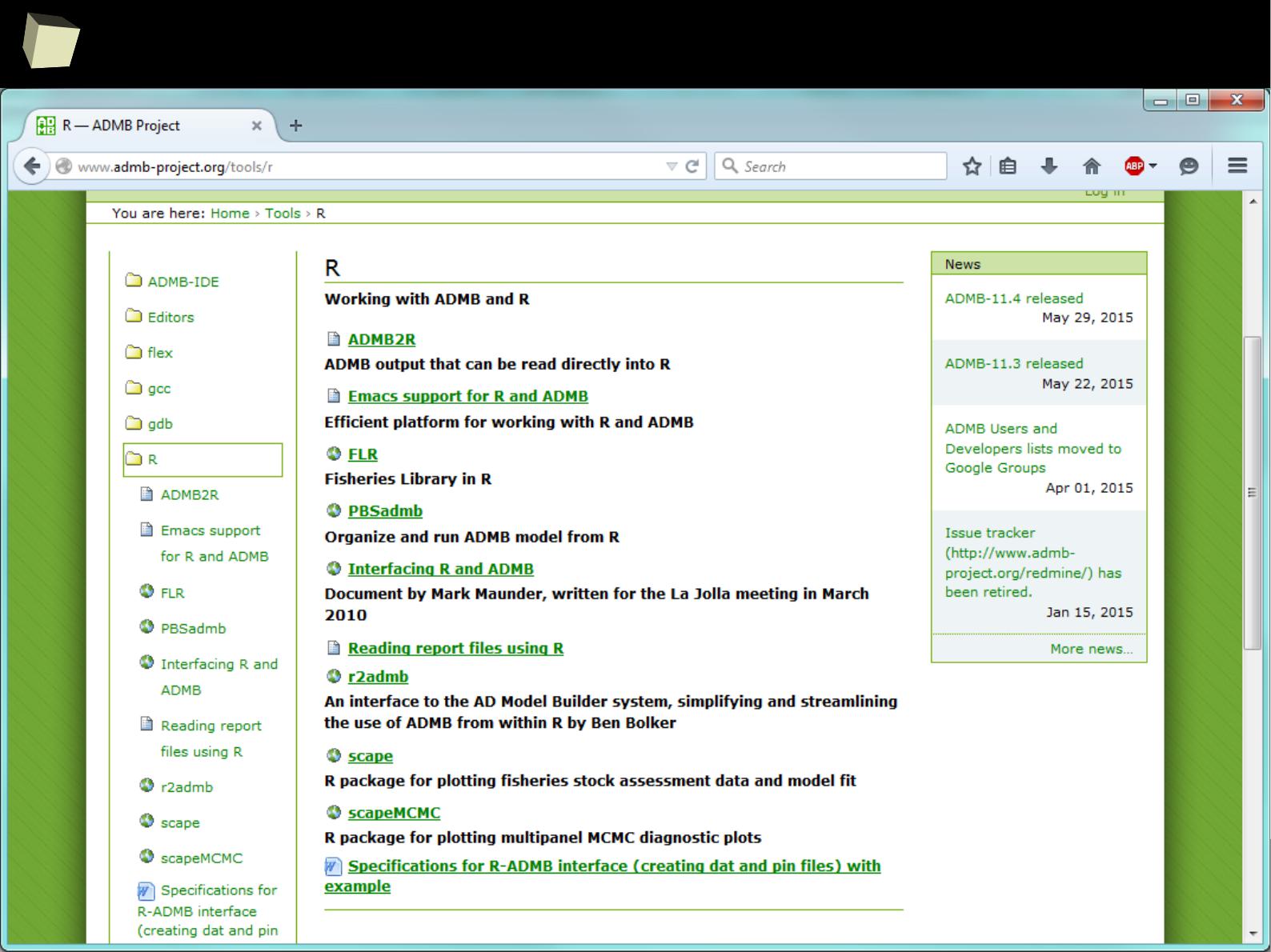This screenshot has height=952, width=1271.
Task: Go to the browser home icon
Action: [x=1092, y=166]
